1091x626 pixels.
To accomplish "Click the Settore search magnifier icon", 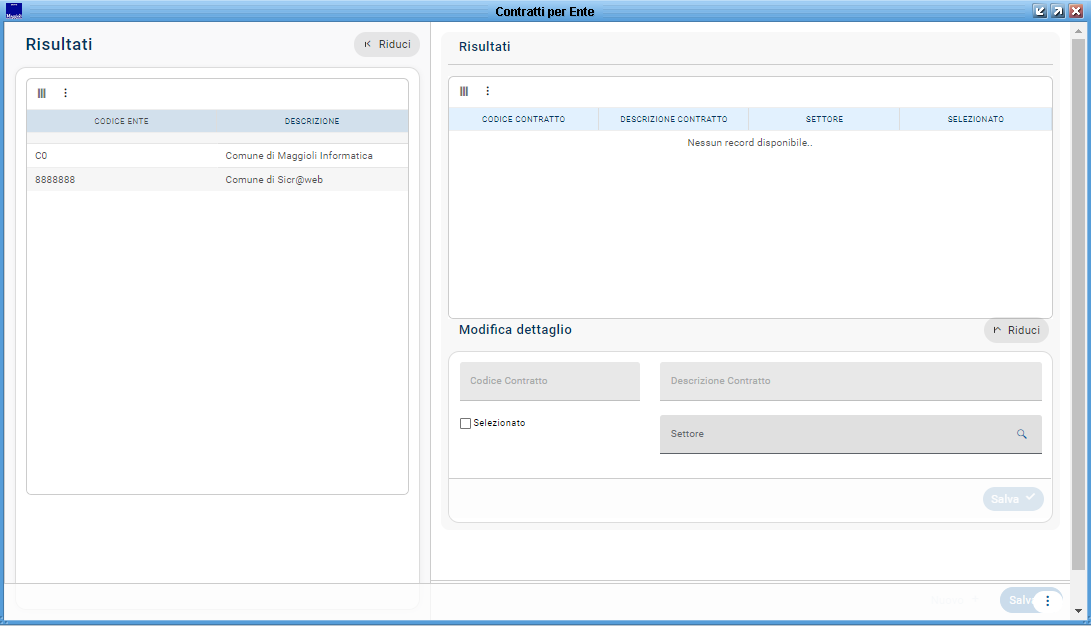I will click(1021, 434).
